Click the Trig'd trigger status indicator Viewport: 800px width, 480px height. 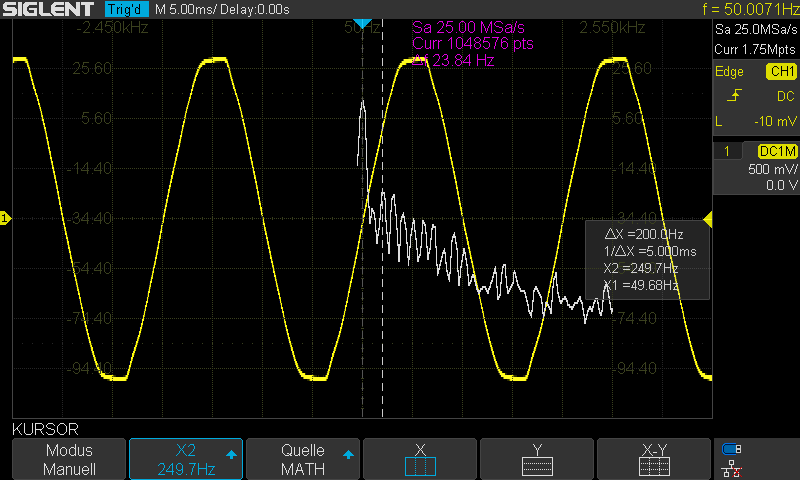[x=127, y=9]
